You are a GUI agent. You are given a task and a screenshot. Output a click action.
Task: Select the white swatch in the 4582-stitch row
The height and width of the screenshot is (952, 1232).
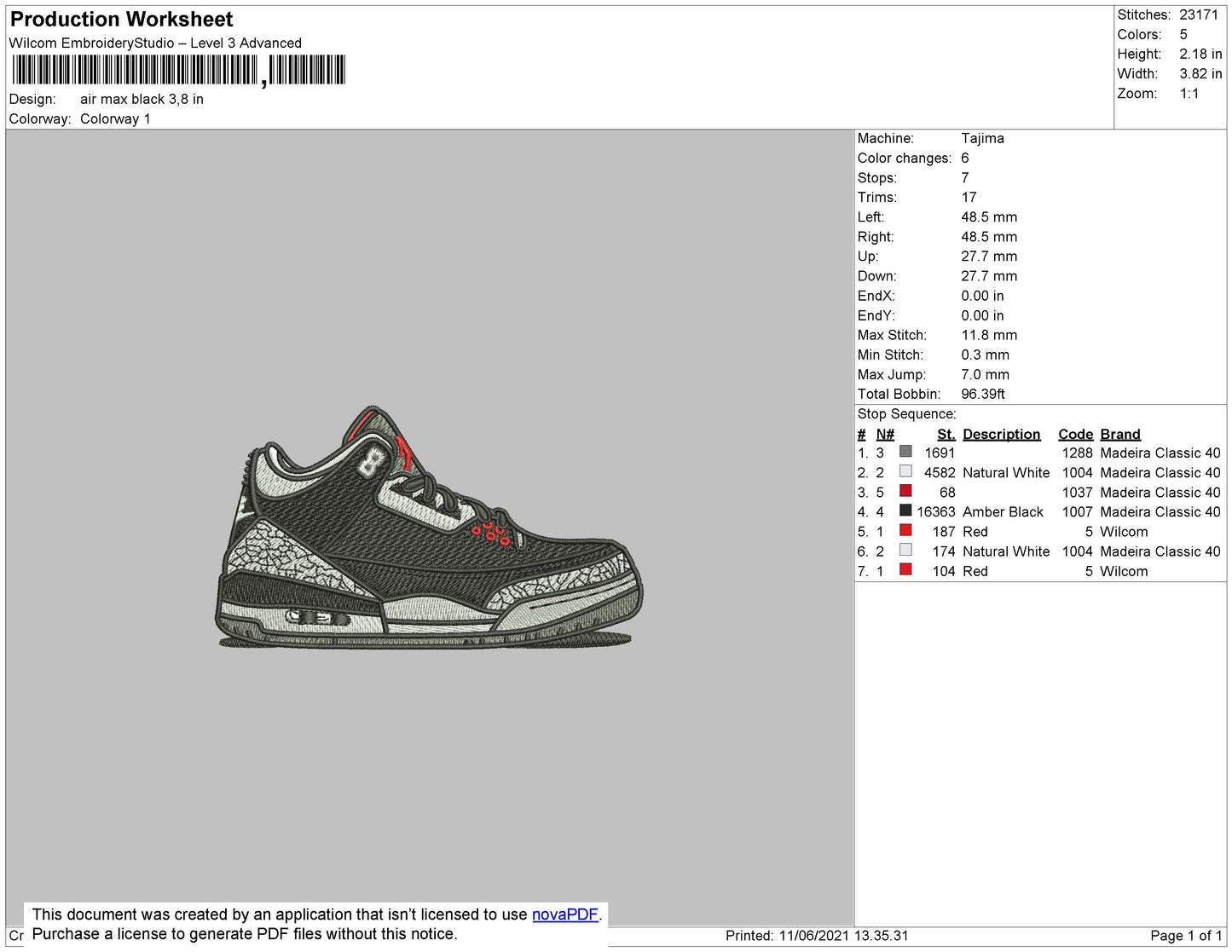pyautogui.click(x=905, y=471)
